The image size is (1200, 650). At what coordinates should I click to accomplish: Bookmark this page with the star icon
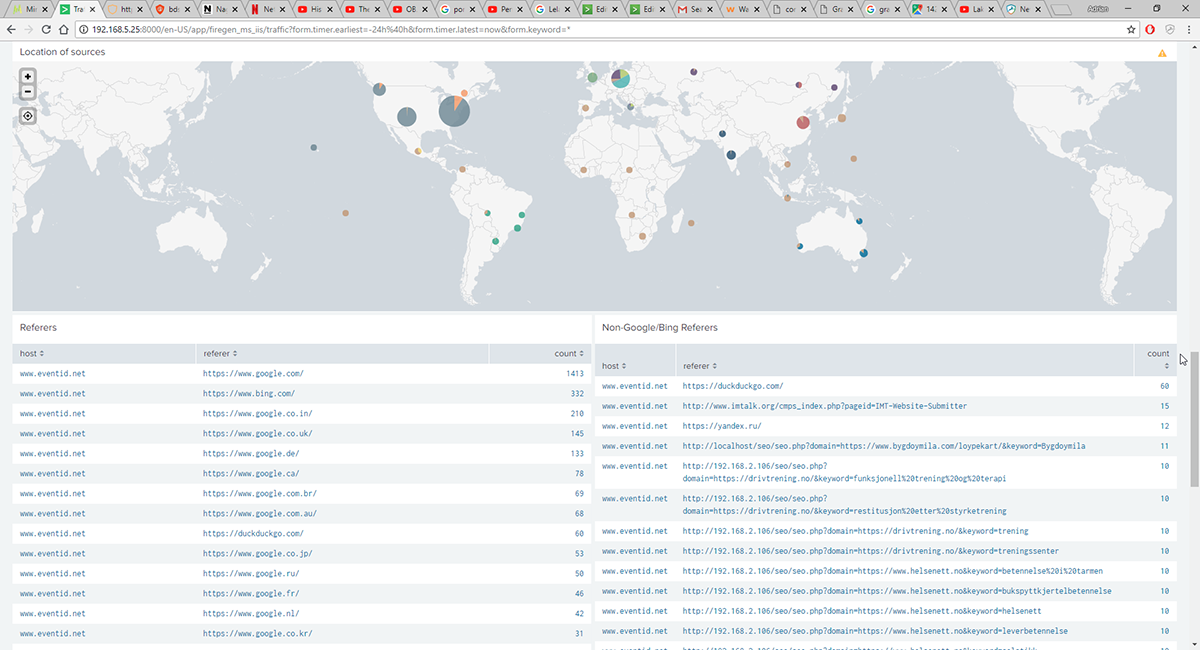coord(1130,30)
